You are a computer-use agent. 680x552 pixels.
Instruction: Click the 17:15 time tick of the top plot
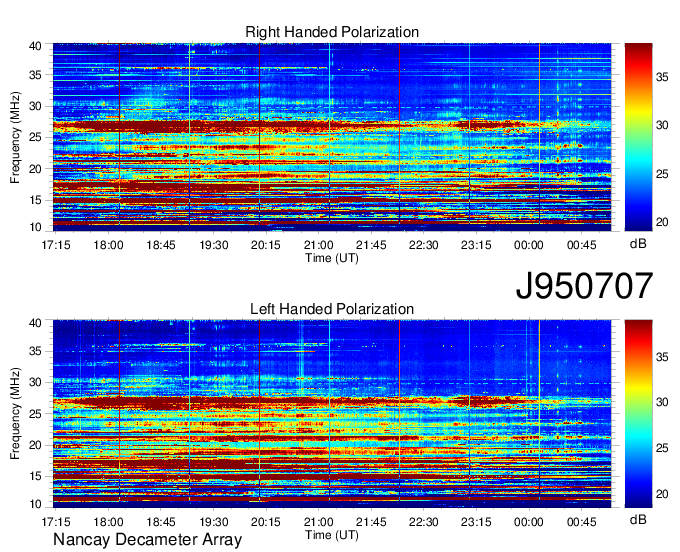(x=56, y=245)
